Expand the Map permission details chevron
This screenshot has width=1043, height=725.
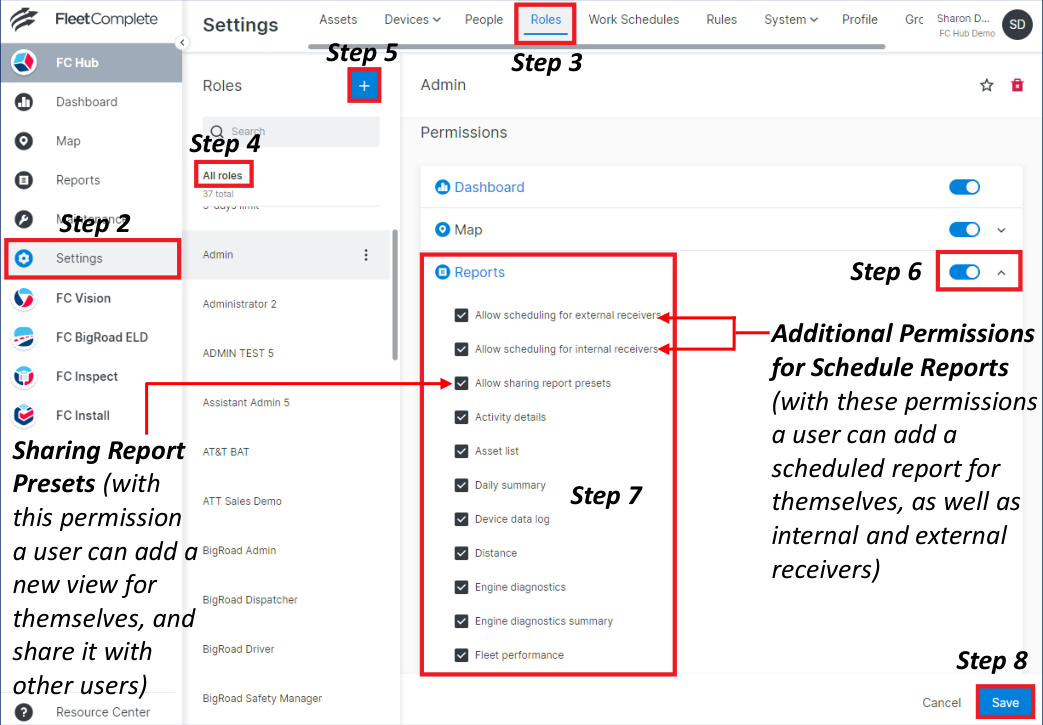click(x=1000, y=229)
